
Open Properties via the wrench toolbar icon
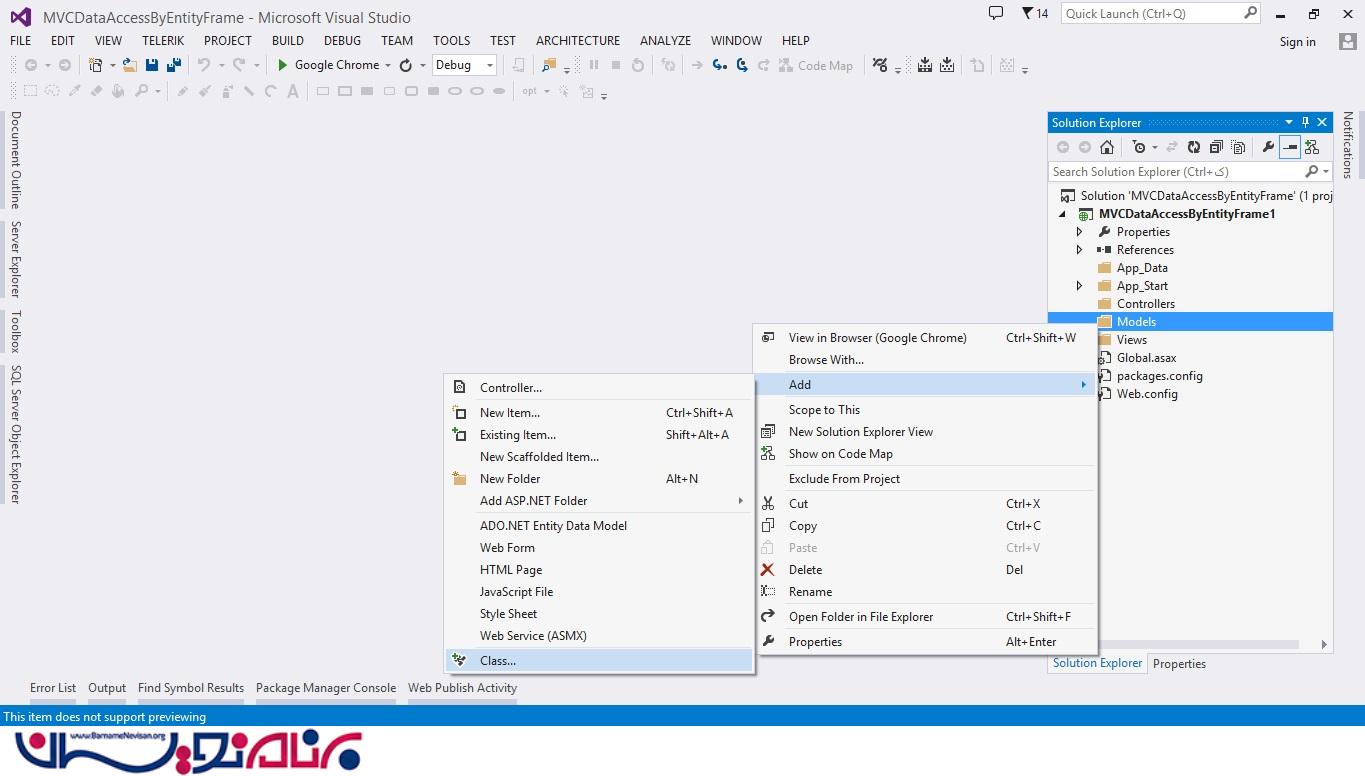pos(1268,147)
